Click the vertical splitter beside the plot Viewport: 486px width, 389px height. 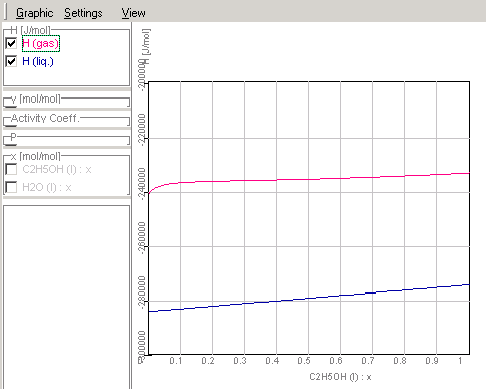[132, 205]
